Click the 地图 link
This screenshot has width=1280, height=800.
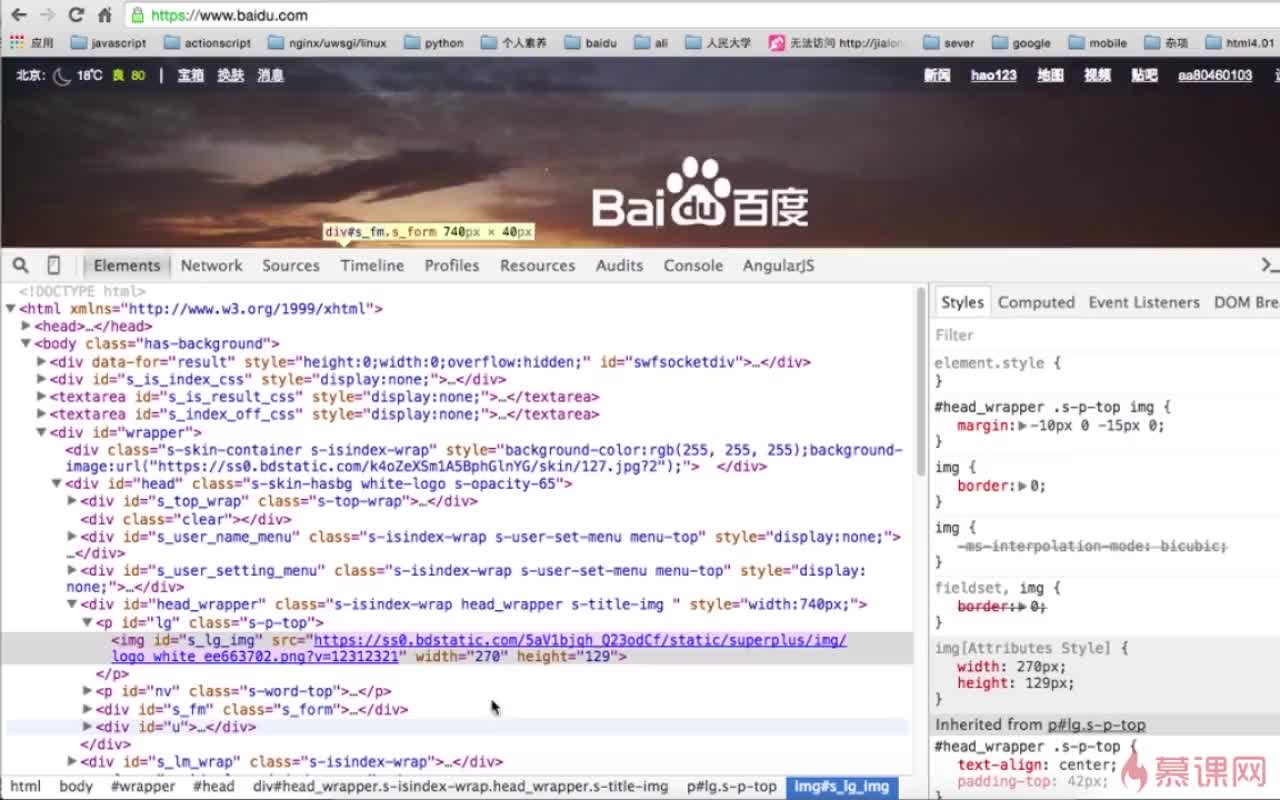[x=1050, y=75]
